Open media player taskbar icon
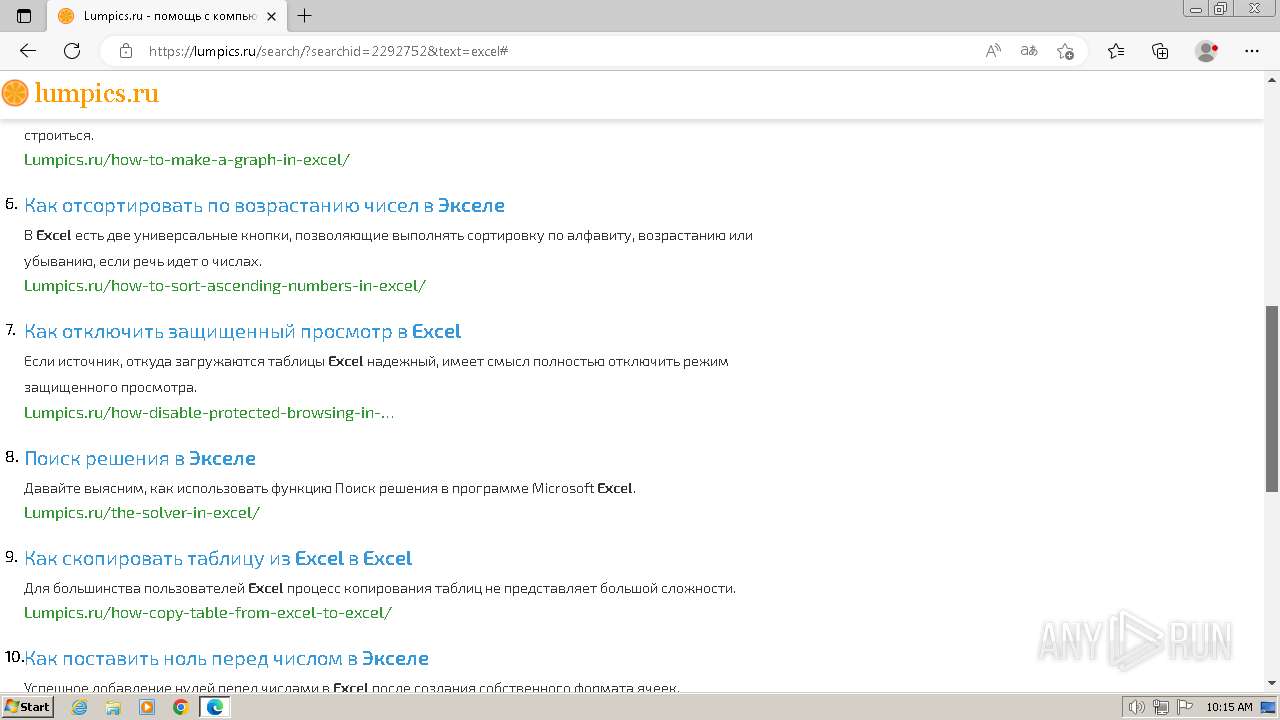 tap(147, 707)
